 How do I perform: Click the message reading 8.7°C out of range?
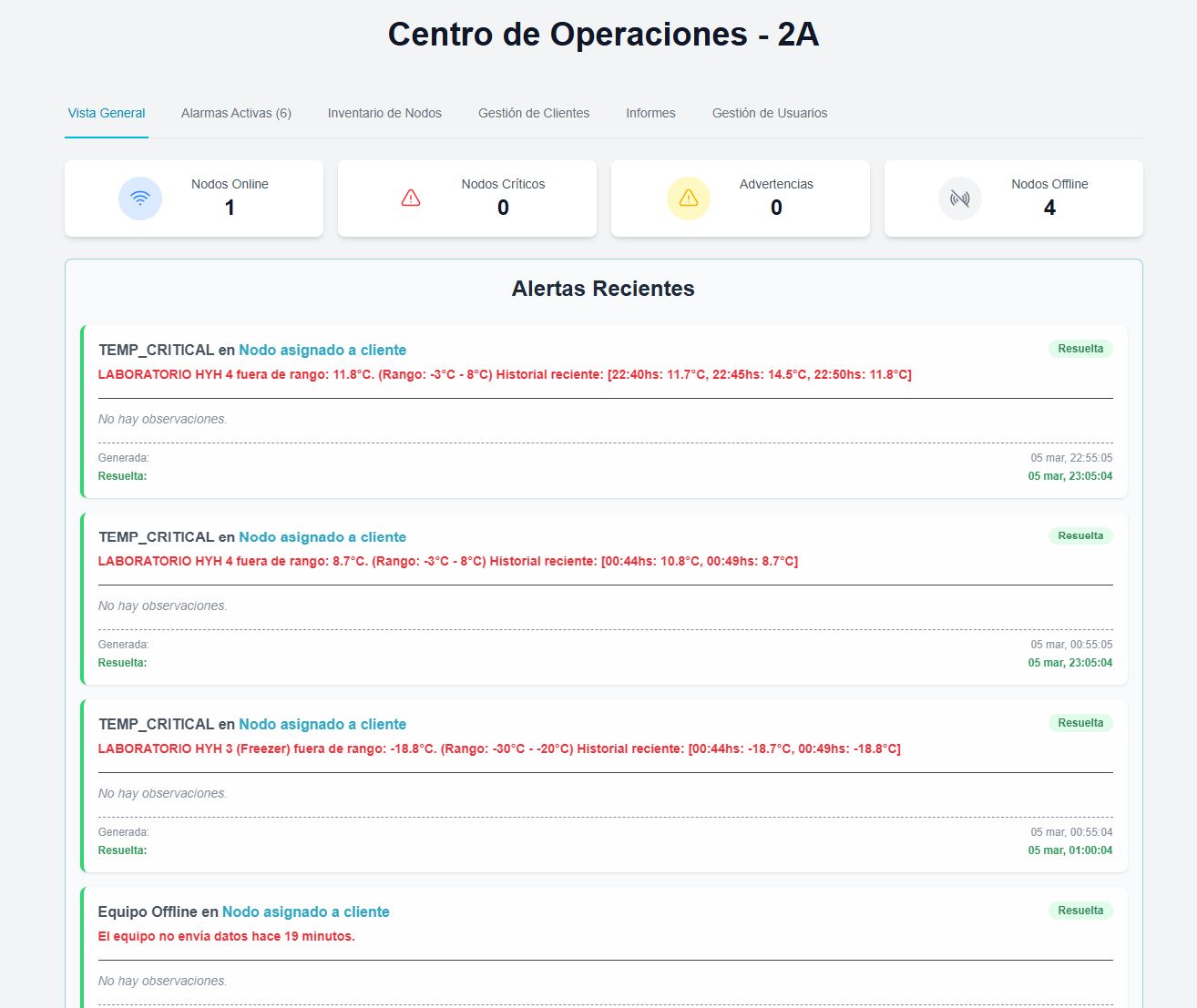pyautogui.click(x=448, y=561)
